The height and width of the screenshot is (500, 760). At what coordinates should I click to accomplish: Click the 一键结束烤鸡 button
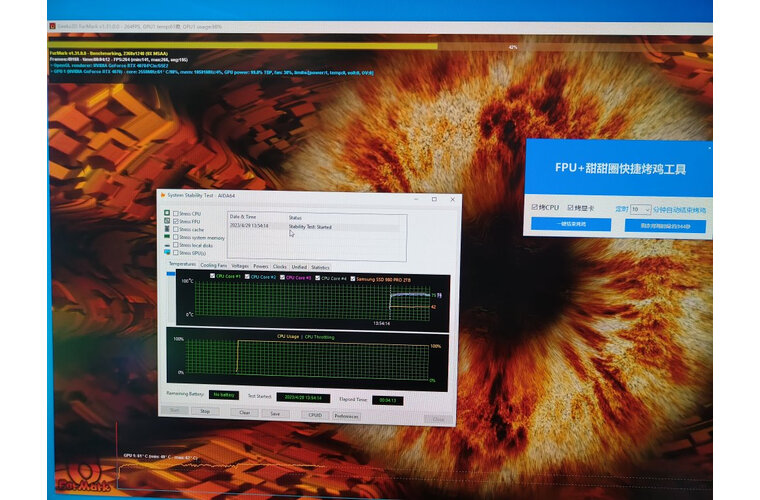(x=570, y=226)
